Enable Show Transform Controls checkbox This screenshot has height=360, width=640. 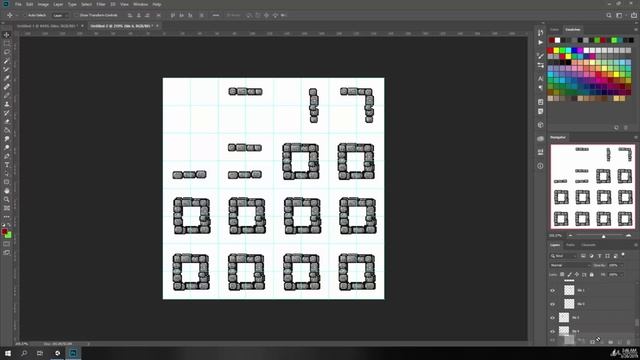click(x=76, y=16)
